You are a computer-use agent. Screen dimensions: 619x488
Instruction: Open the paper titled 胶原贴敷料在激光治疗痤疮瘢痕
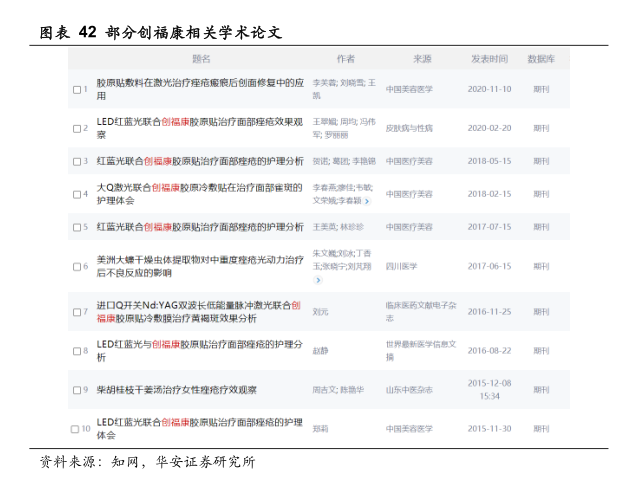[x=200, y=83]
